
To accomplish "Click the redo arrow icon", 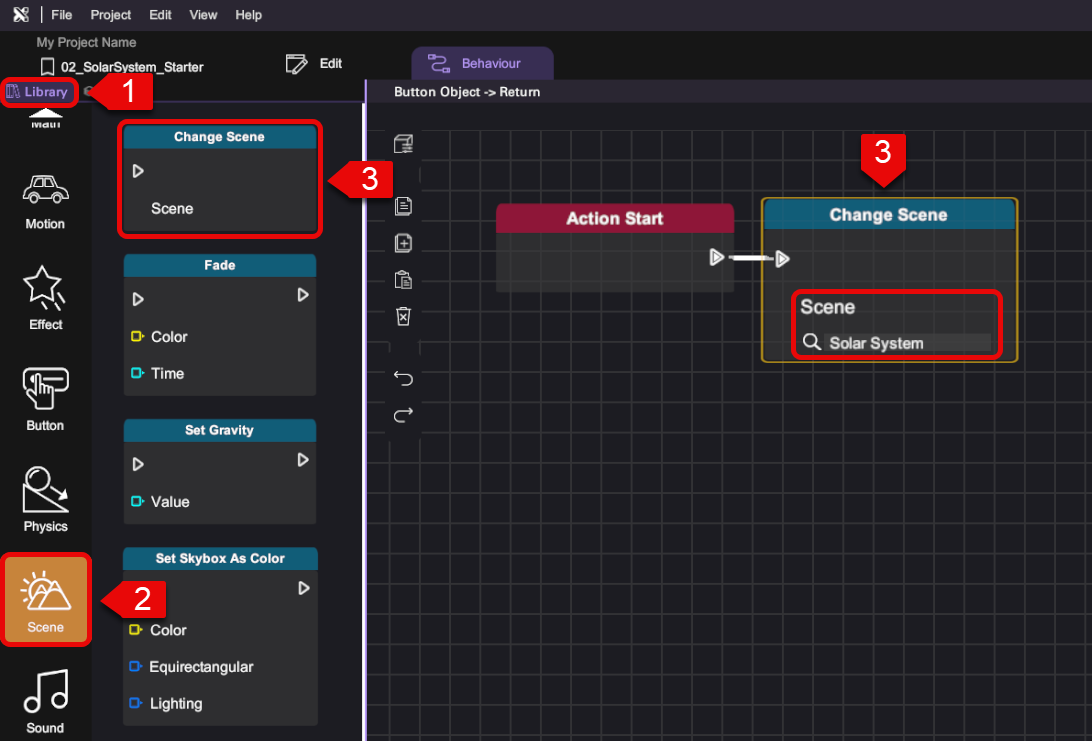I will pos(403,416).
